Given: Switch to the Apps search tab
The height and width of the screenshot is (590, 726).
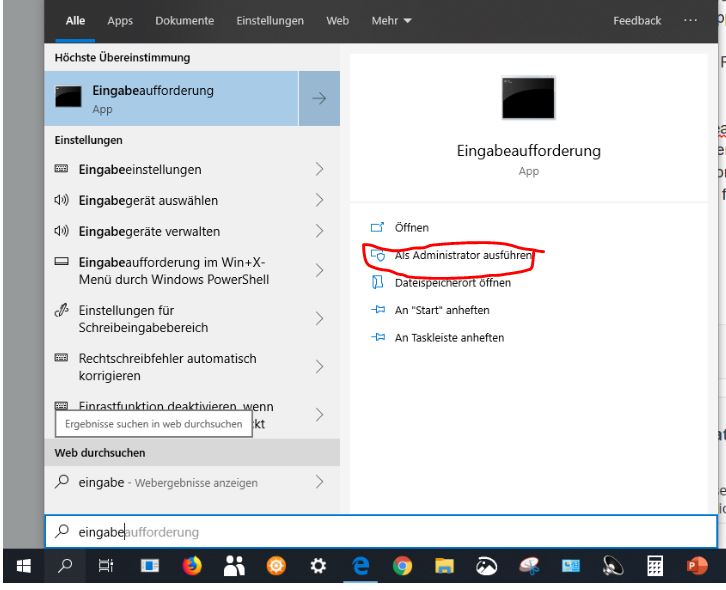Looking at the screenshot, I should pos(120,21).
